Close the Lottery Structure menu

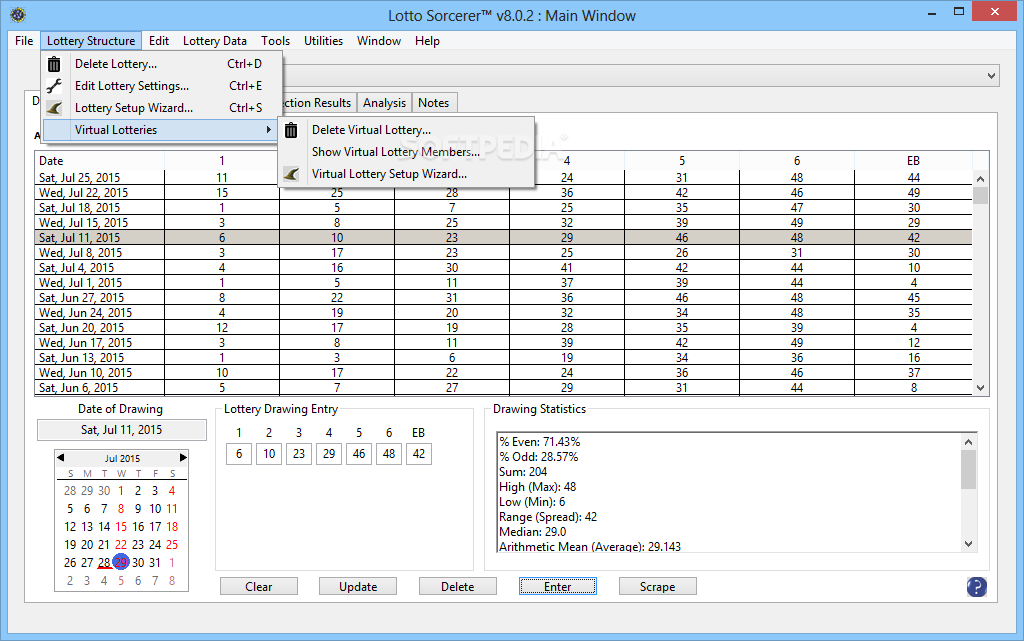coord(91,40)
